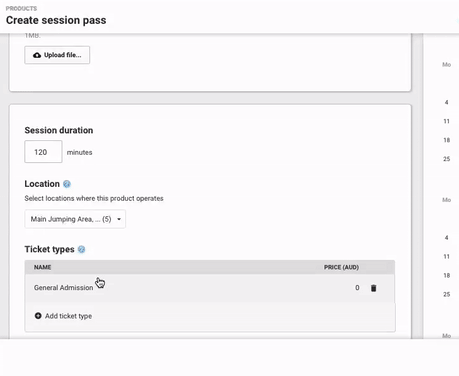The width and height of the screenshot is (459, 376).
Task: Click the NAME column header
Action: [x=42, y=267]
